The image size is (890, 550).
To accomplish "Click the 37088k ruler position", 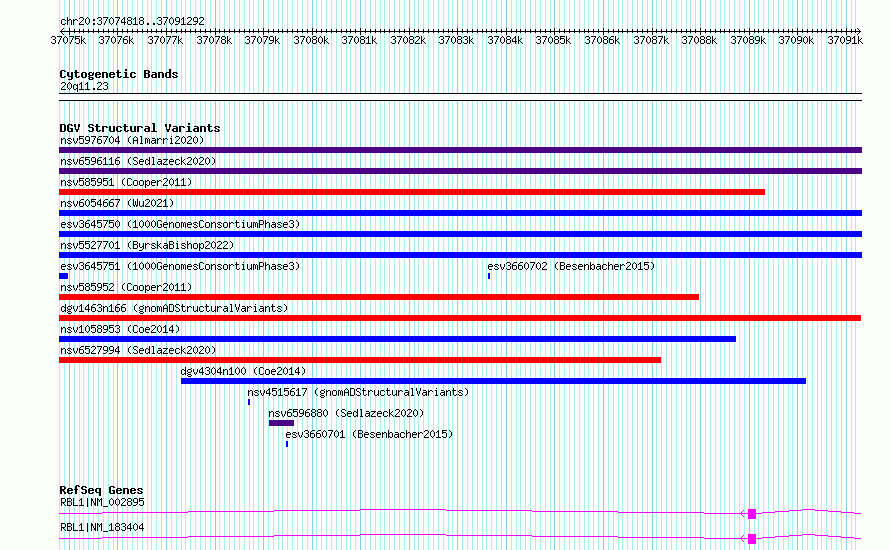I will point(699,40).
